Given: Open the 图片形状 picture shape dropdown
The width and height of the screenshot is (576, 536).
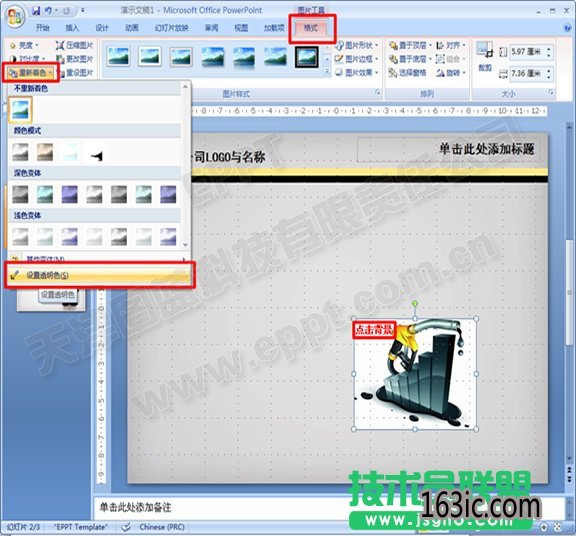Looking at the screenshot, I should pyautogui.click(x=356, y=45).
